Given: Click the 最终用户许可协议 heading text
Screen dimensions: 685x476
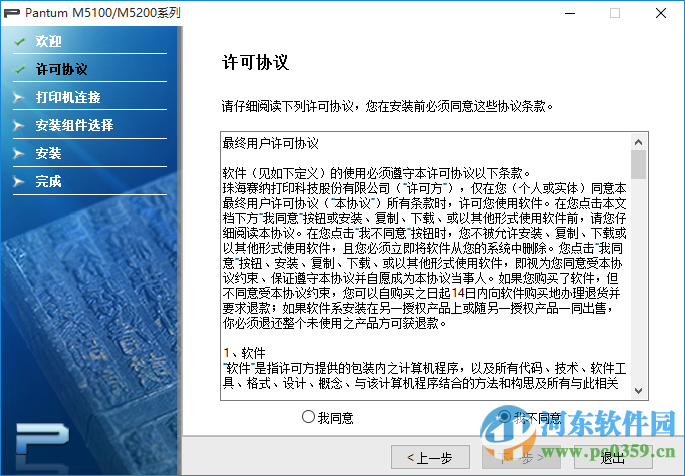Looking at the screenshot, I should point(270,143).
